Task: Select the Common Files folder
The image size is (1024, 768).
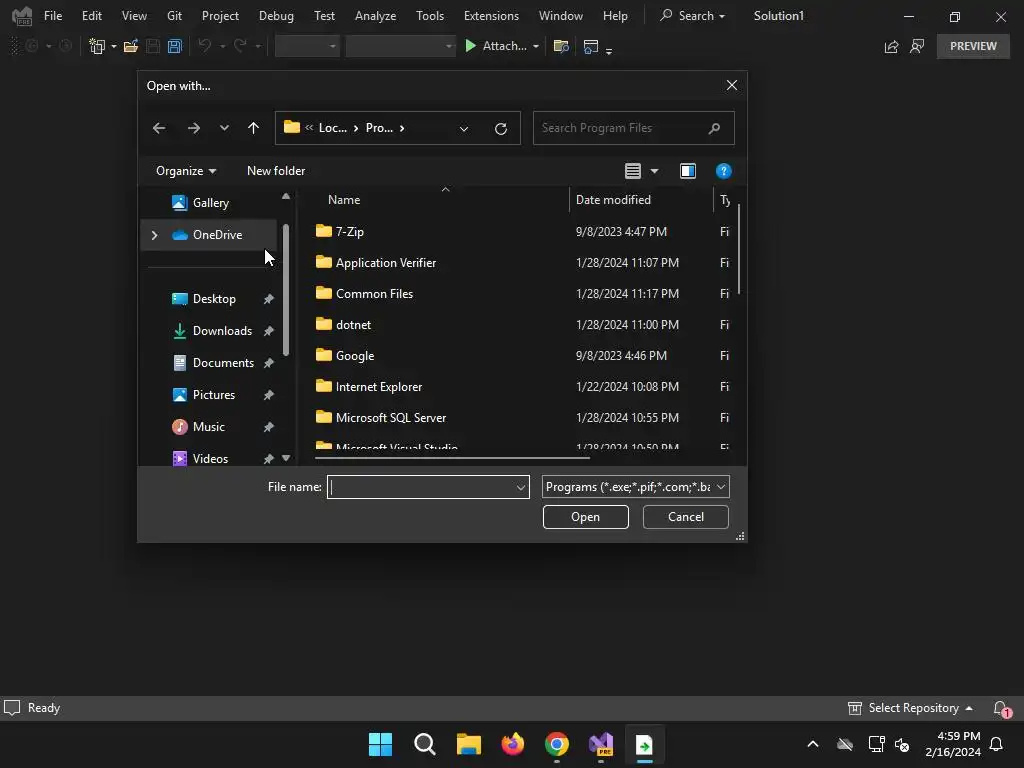Action: click(x=374, y=294)
